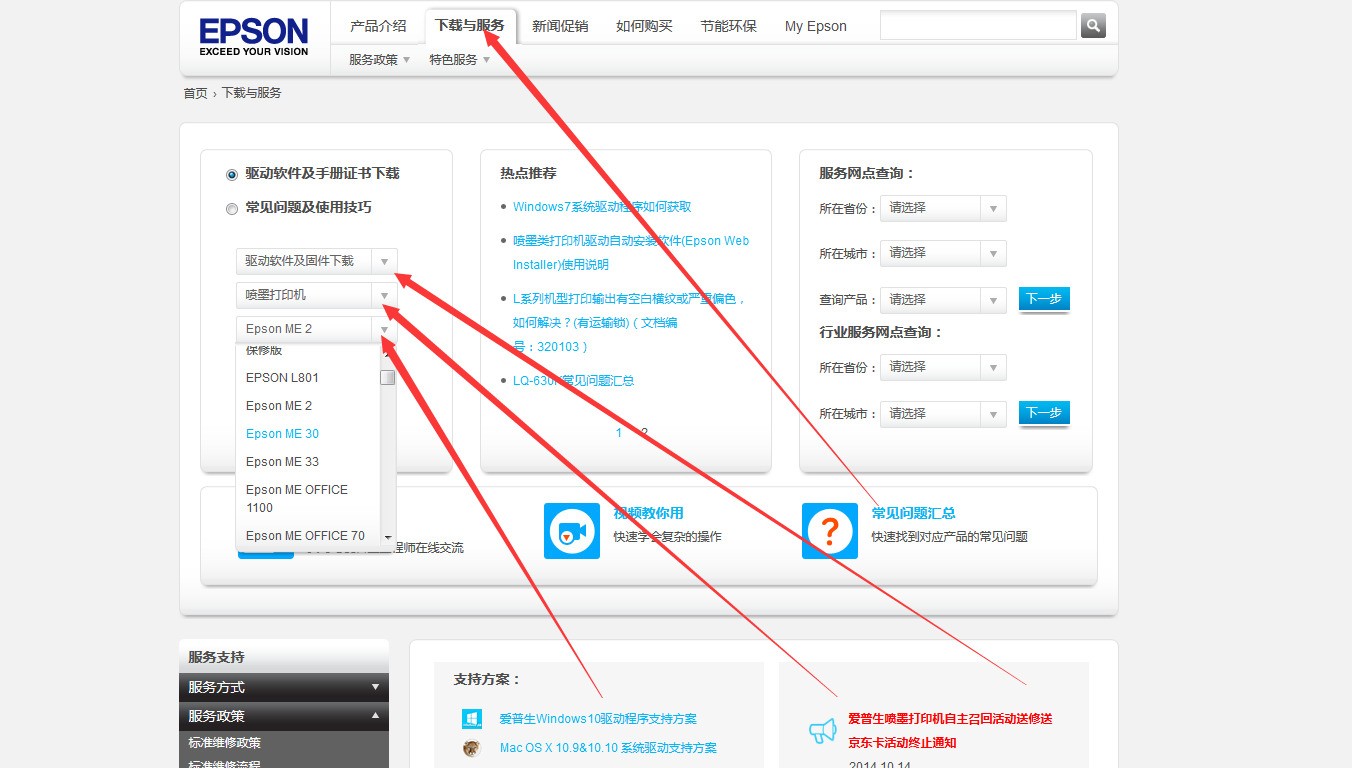This screenshot has width=1352, height=768.
Task: Open the 所在省份 dropdown under 服务网点查询
Action: point(943,208)
